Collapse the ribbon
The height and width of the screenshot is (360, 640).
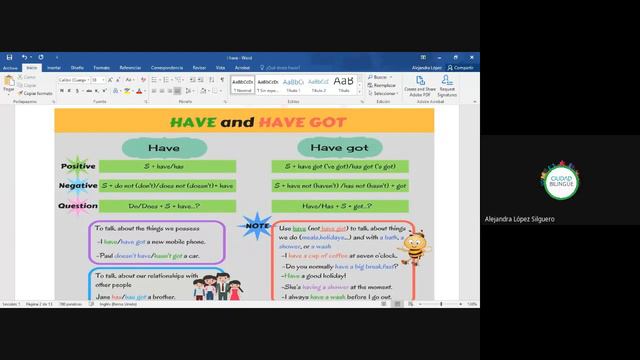pyautogui.click(x=474, y=102)
